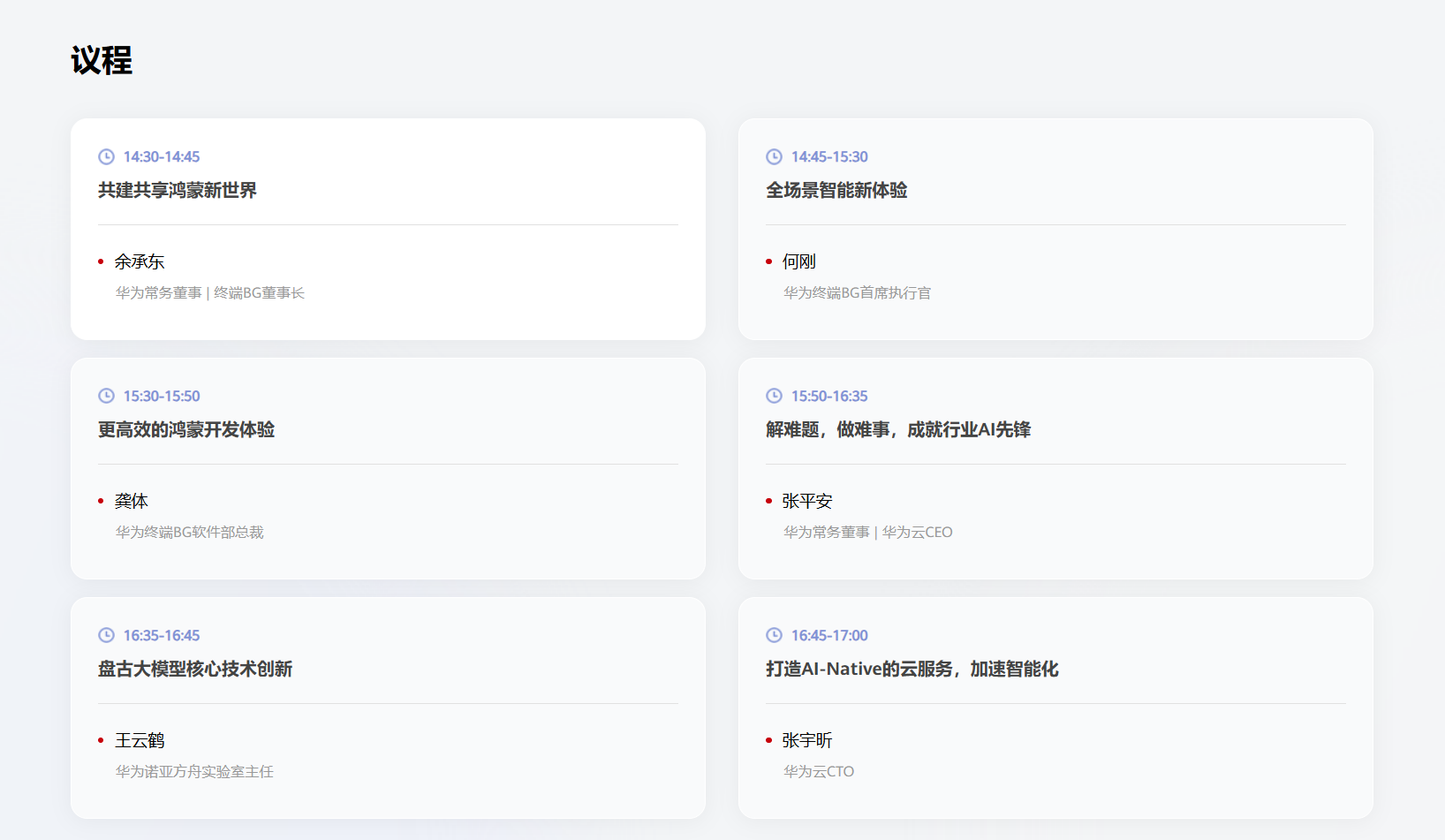Click the clock icon beside 15:50-16:35
Viewport: 1445px width, 840px height.
pyautogui.click(x=774, y=396)
